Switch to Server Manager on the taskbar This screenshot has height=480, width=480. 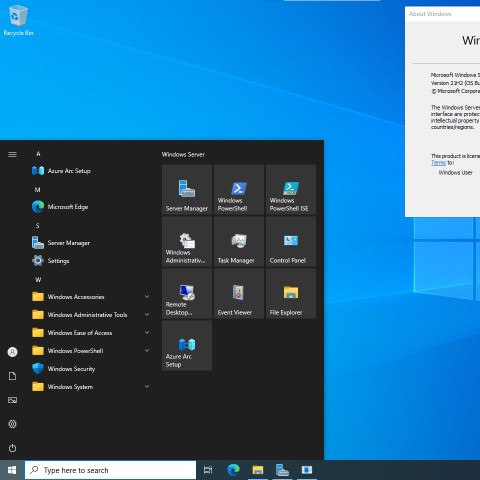tap(282, 470)
